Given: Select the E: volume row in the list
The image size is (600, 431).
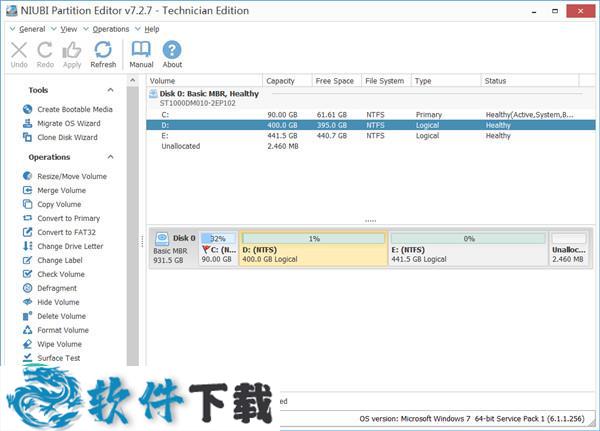Looking at the screenshot, I should 370,136.
